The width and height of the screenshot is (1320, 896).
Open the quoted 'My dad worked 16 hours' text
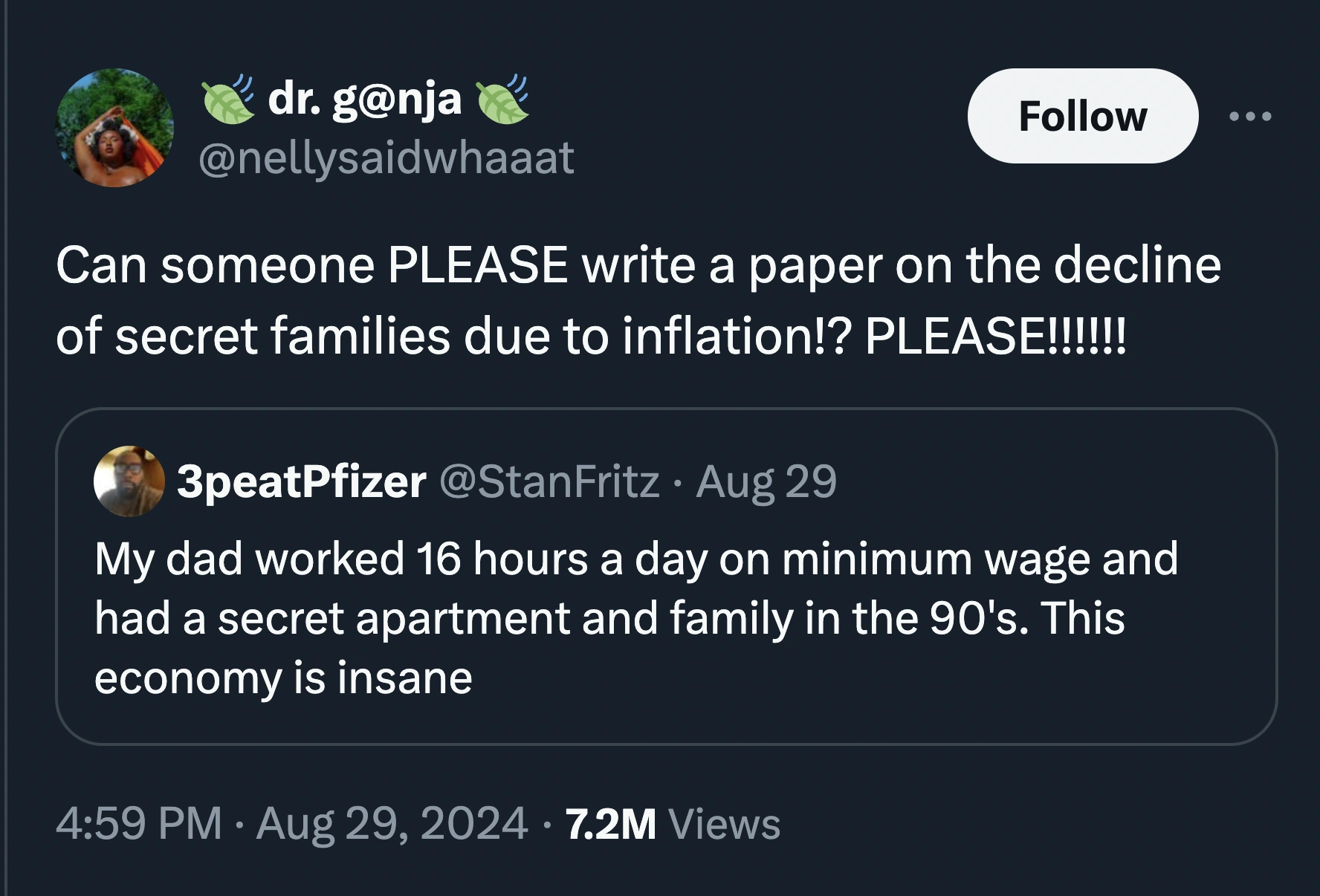(636, 558)
